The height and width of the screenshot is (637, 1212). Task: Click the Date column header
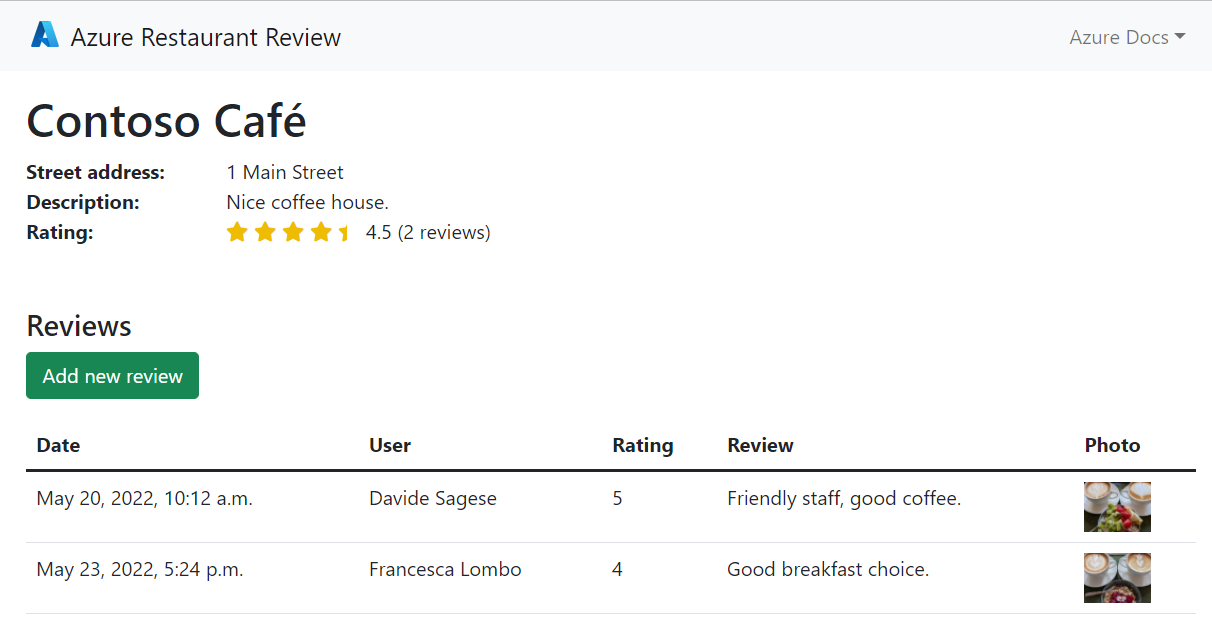coord(58,445)
